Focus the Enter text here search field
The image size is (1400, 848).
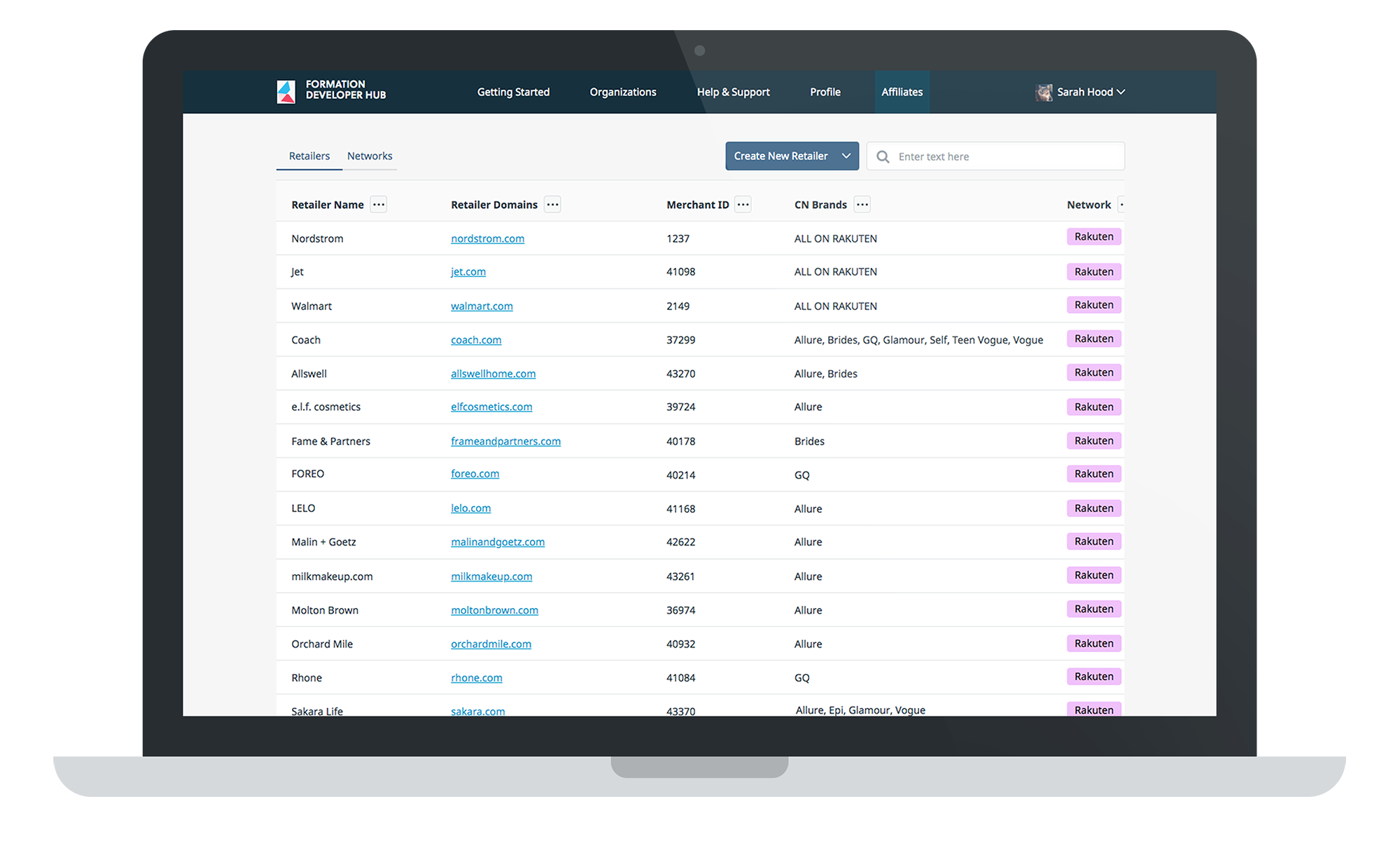click(x=995, y=156)
